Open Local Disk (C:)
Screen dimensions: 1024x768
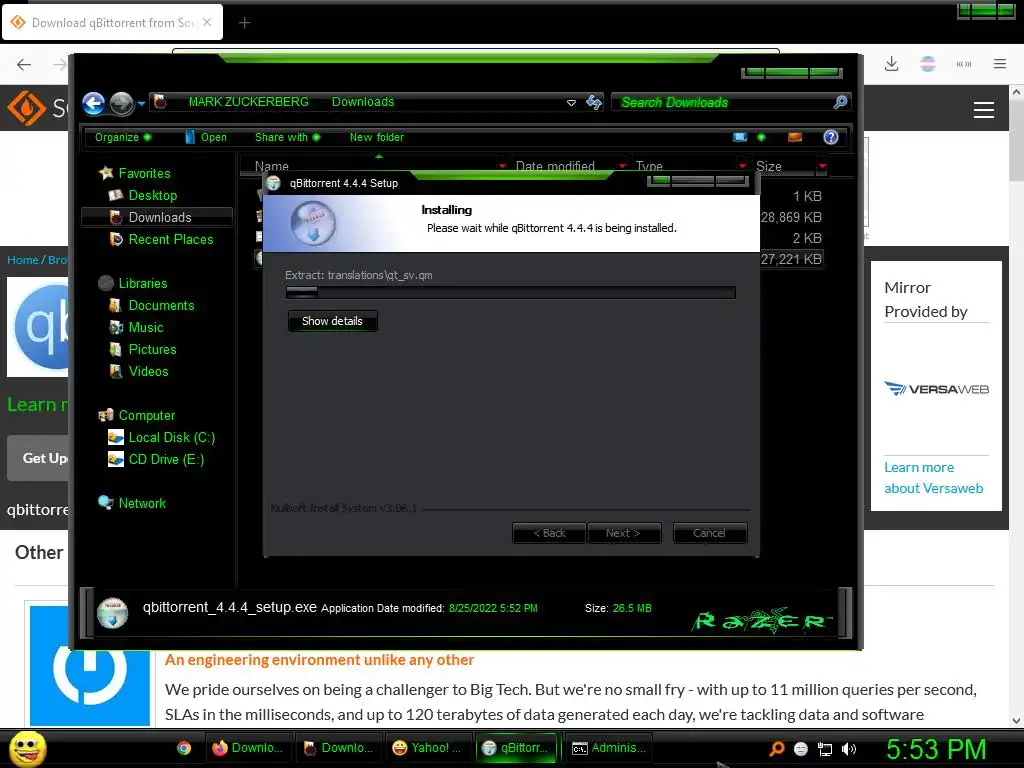pos(171,438)
